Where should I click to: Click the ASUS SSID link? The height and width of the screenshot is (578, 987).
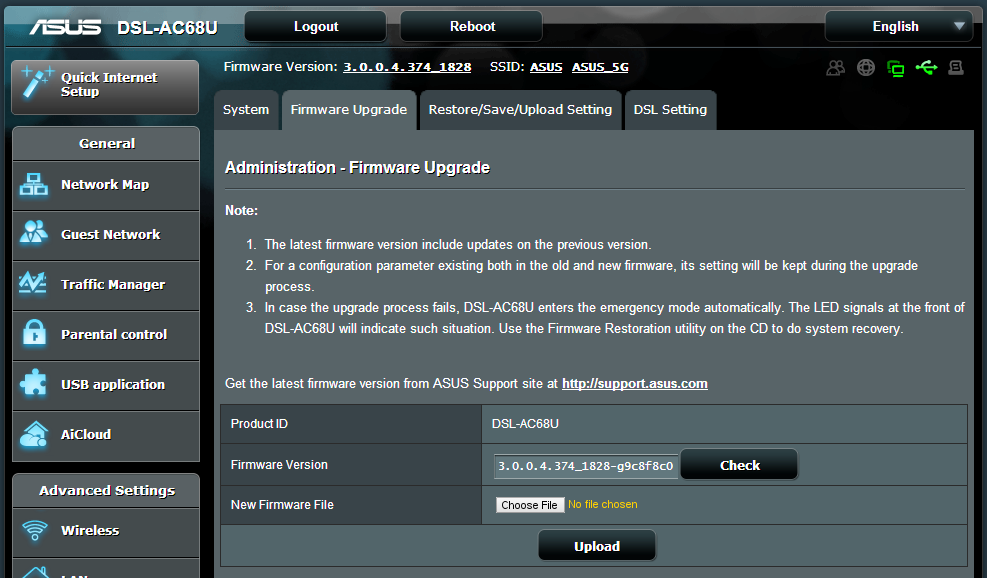point(546,67)
